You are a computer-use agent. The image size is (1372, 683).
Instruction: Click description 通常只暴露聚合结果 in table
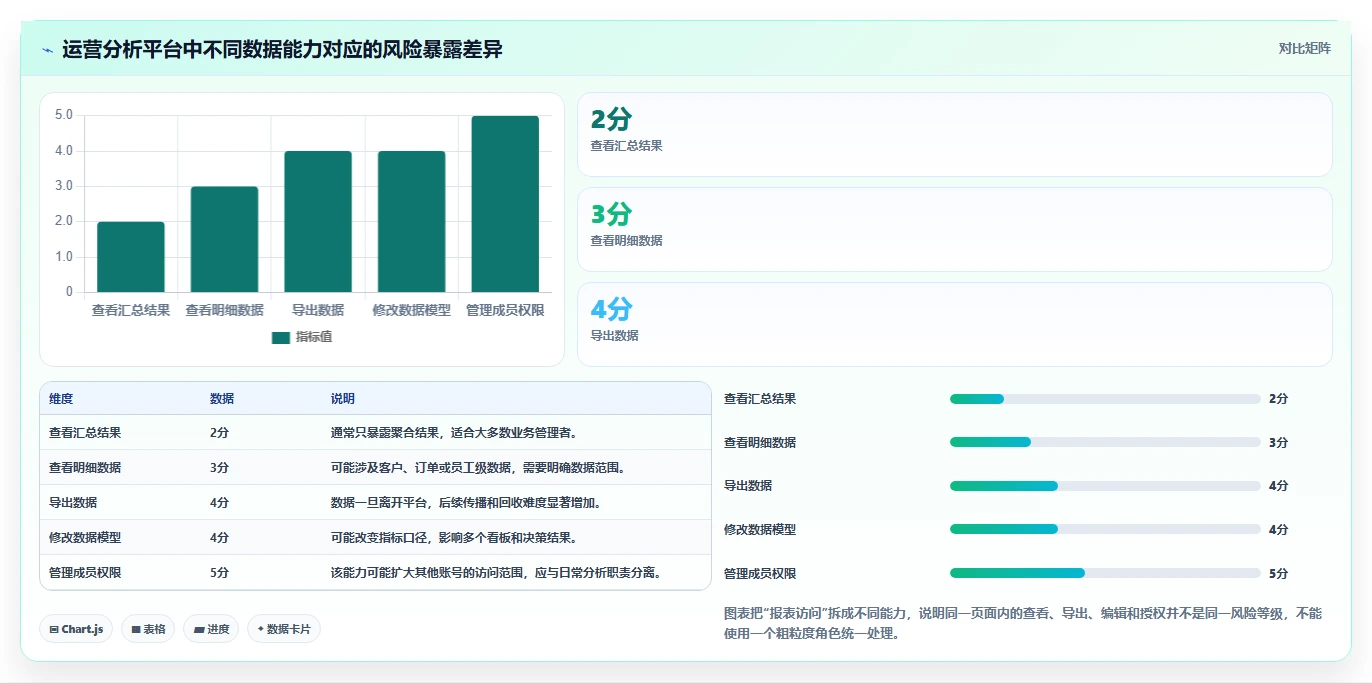click(x=455, y=433)
